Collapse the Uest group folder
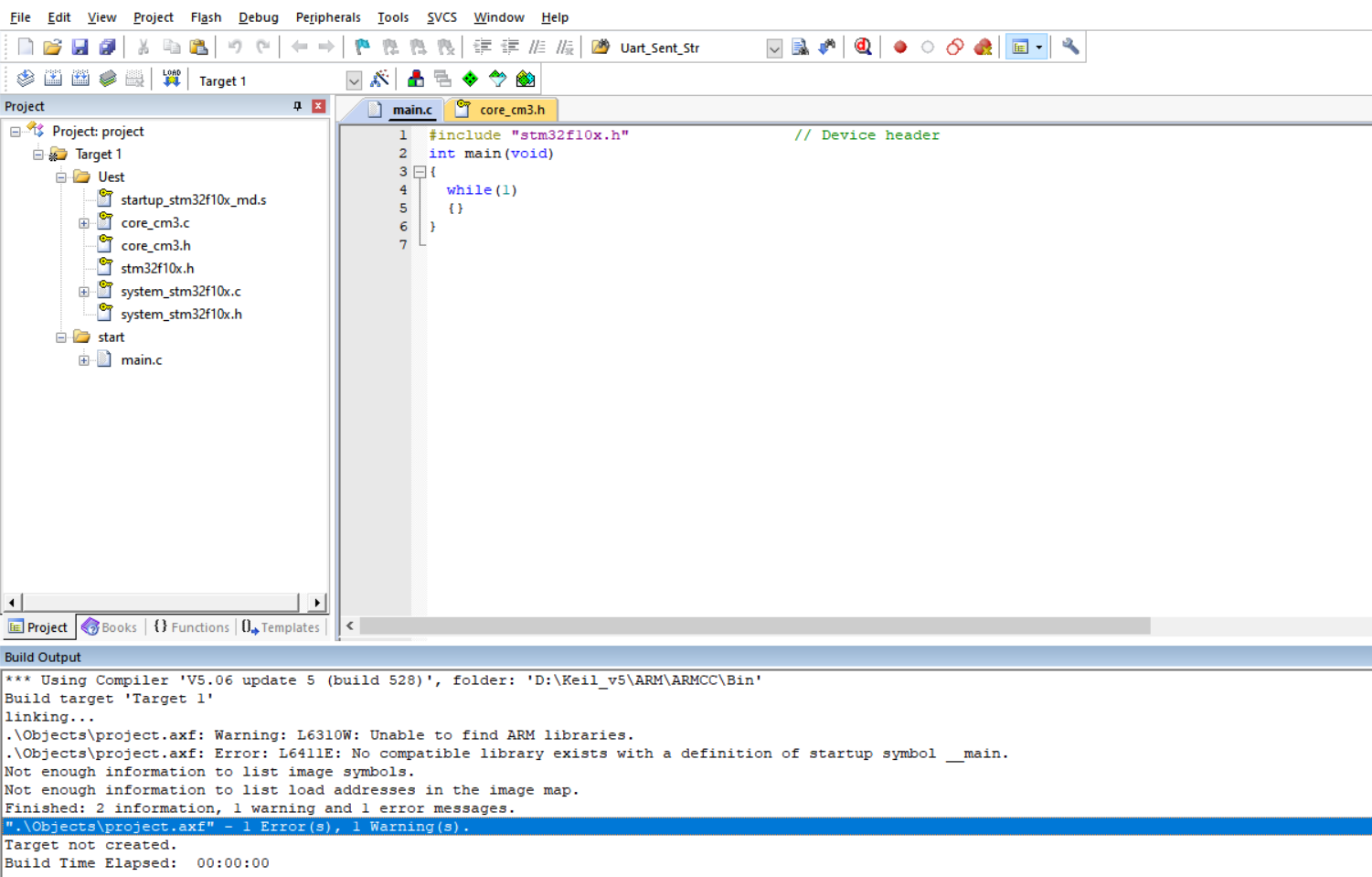 pos(61,177)
